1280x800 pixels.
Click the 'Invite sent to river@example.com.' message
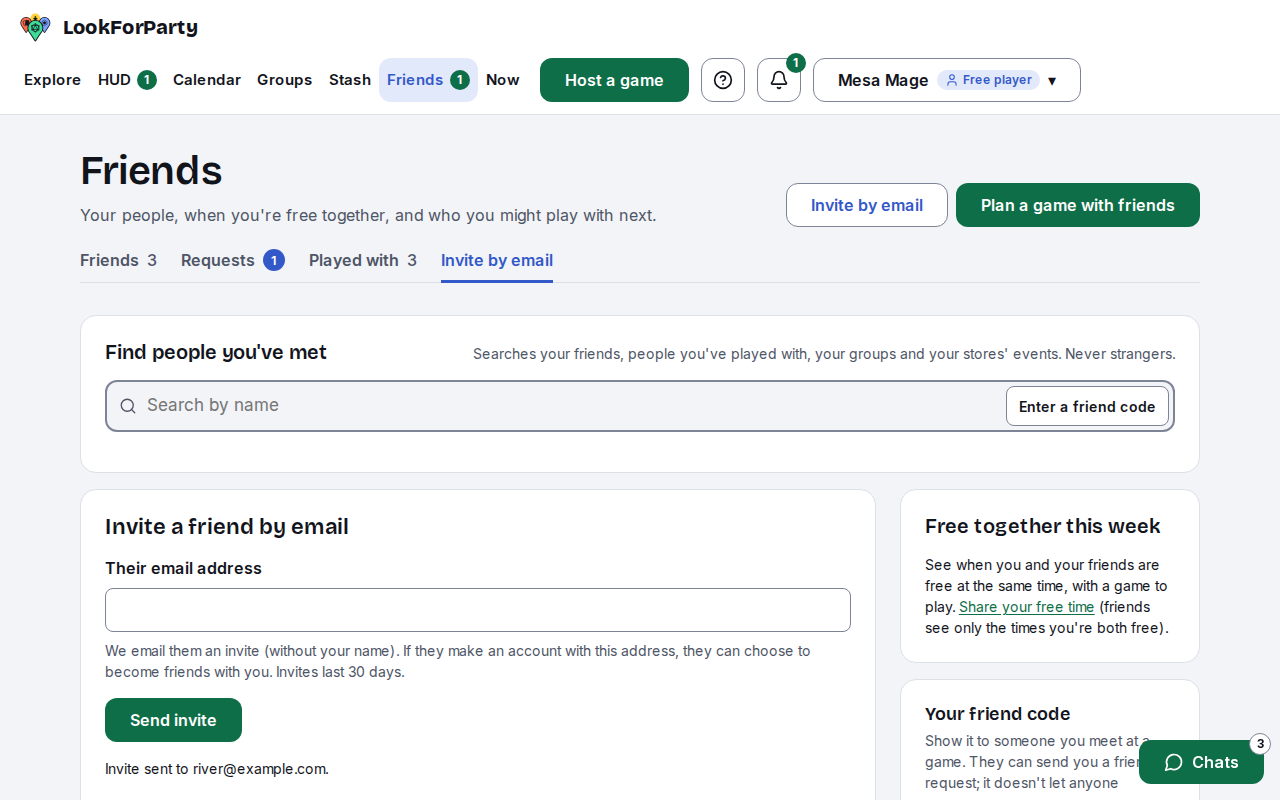[x=217, y=769]
